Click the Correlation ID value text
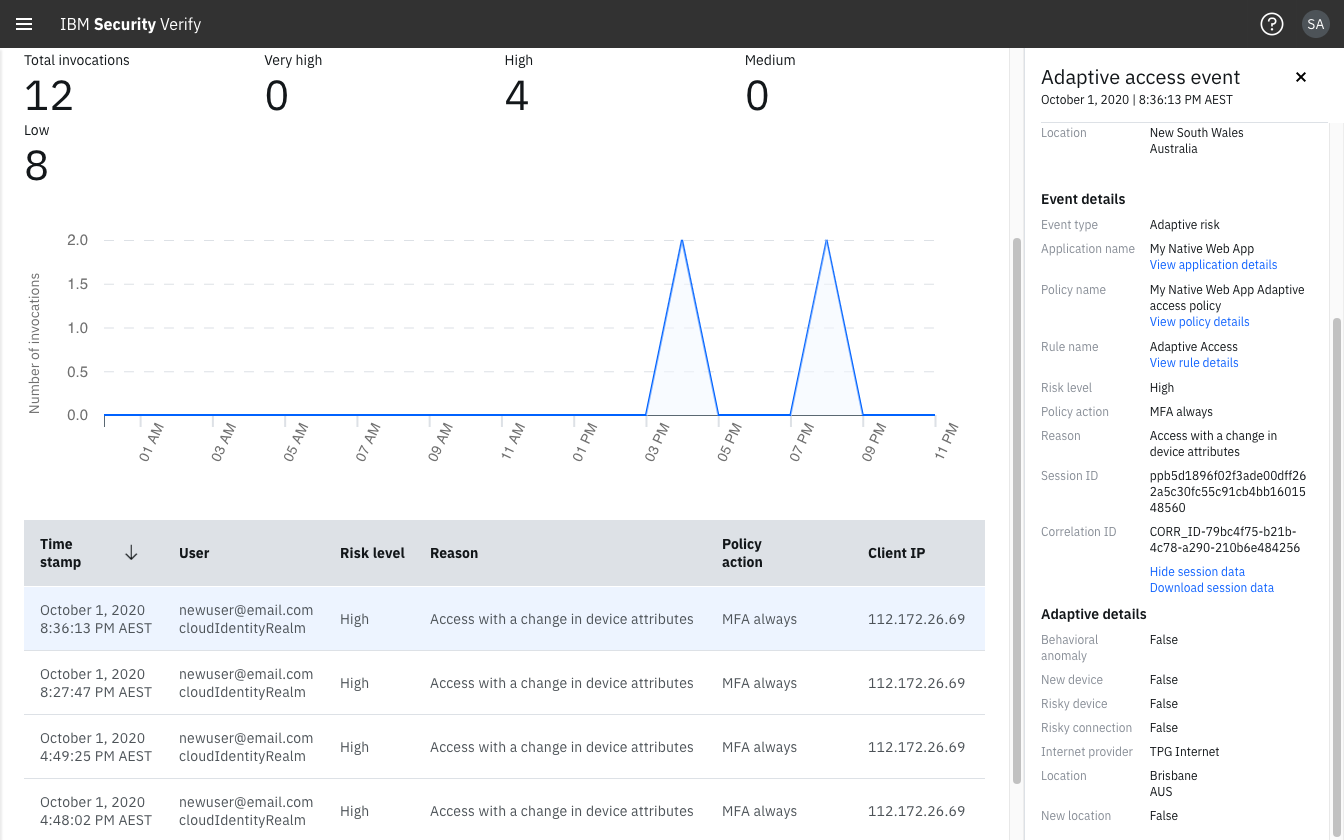 (1225, 540)
